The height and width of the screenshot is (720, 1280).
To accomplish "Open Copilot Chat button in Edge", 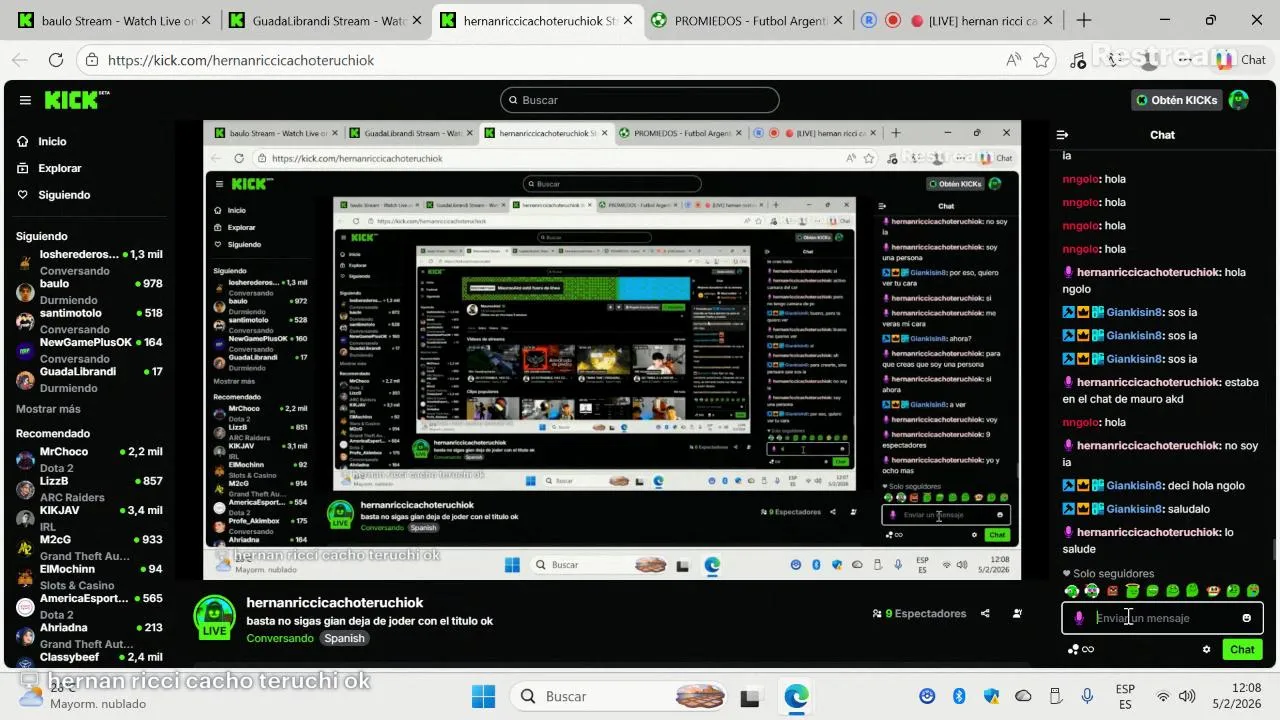I will [1241, 60].
